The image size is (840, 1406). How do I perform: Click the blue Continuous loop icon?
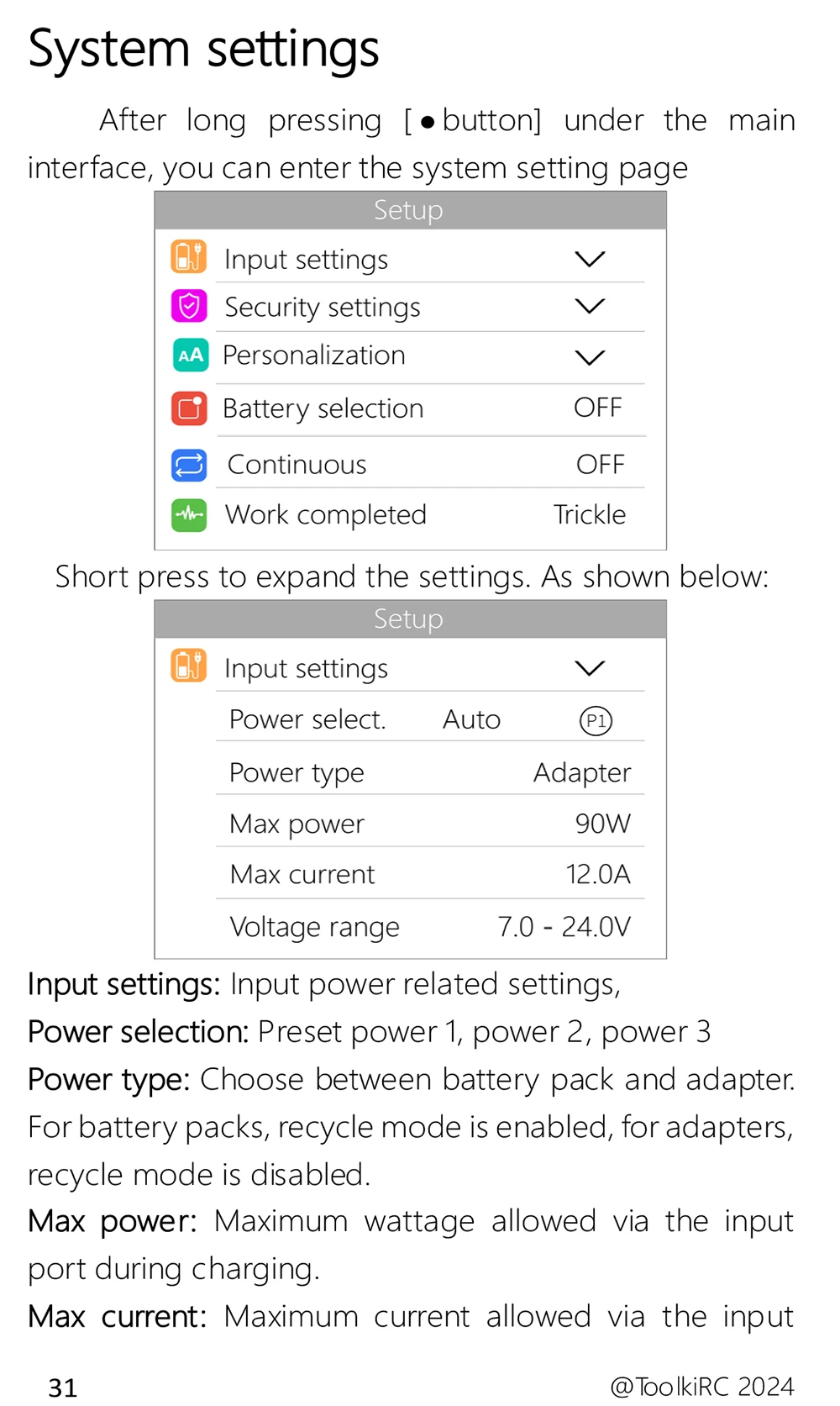[x=189, y=465]
